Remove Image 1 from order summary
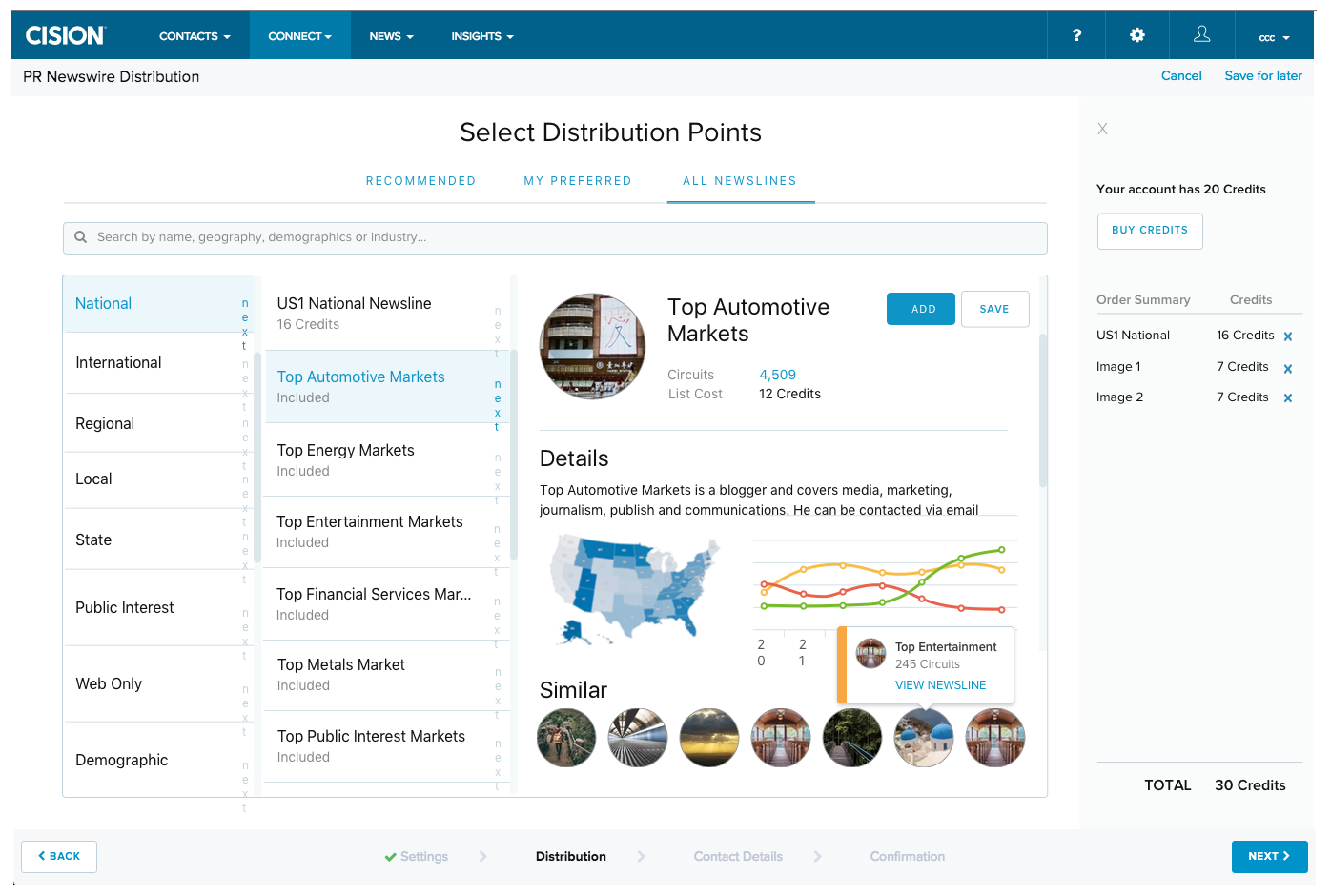The image size is (1331, 896). point(1288,369)
